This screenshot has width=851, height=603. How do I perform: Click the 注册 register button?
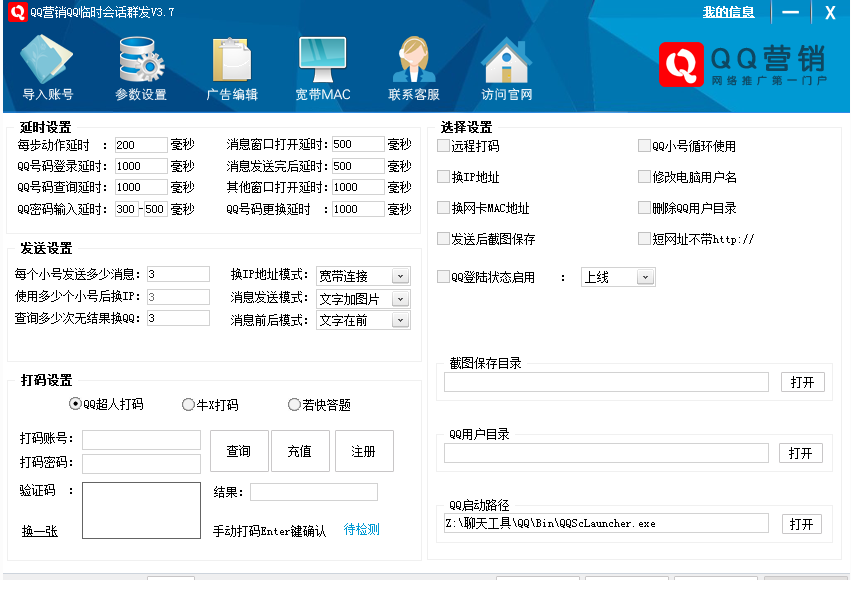364,451
